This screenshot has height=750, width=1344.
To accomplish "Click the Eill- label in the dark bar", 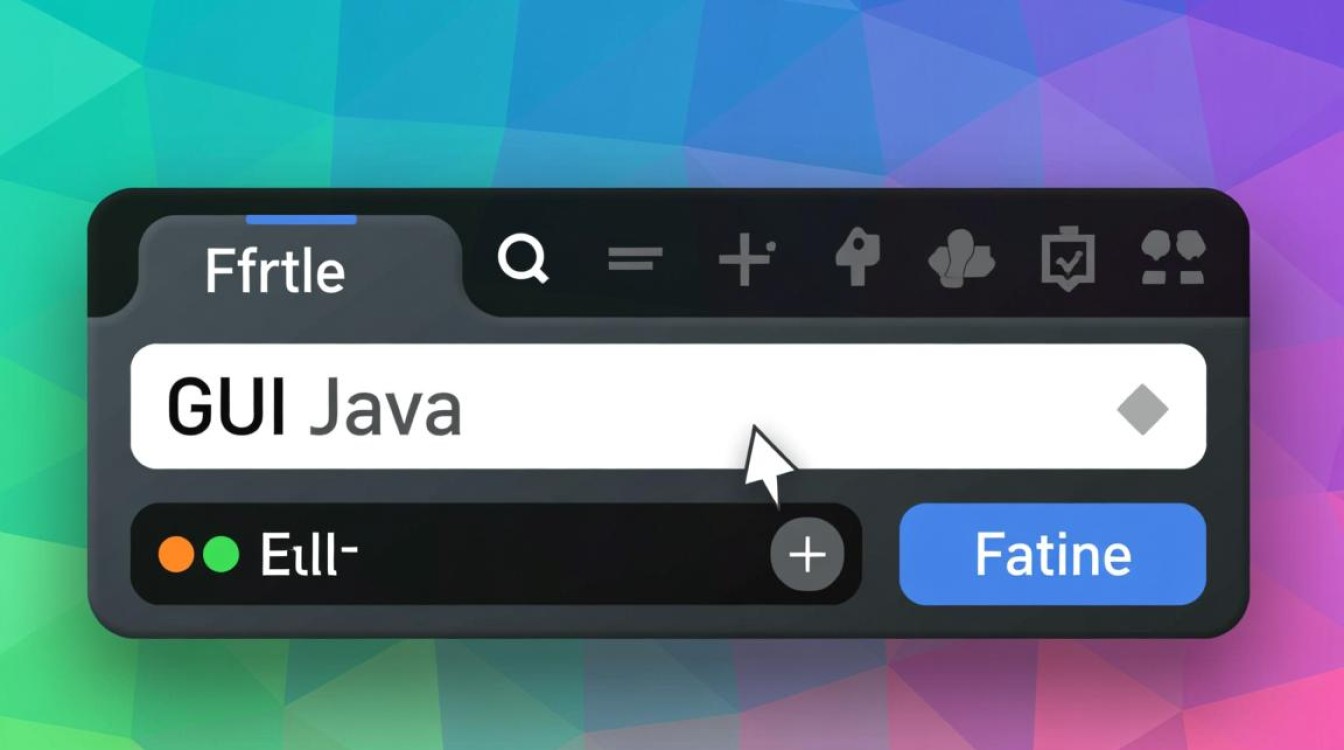I will coord(308,555).
